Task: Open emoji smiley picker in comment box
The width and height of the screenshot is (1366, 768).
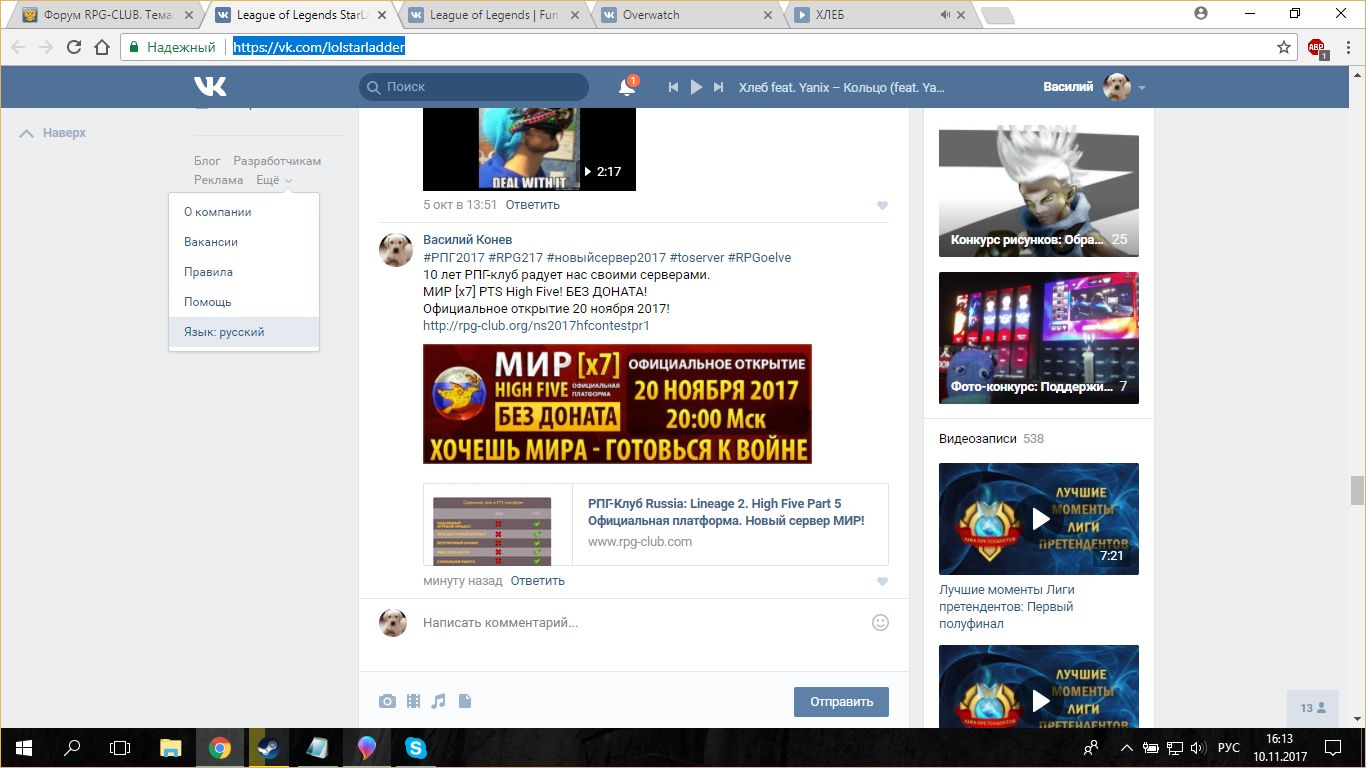Action: [880, 622]
